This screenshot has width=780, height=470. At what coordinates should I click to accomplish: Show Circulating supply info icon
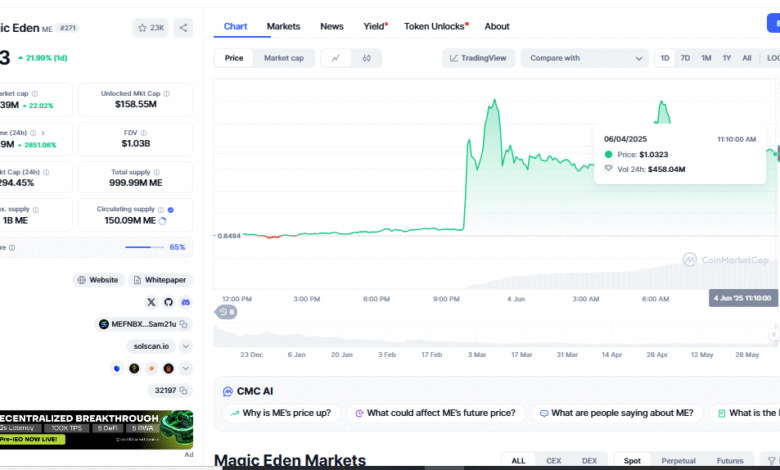[161, 209]
